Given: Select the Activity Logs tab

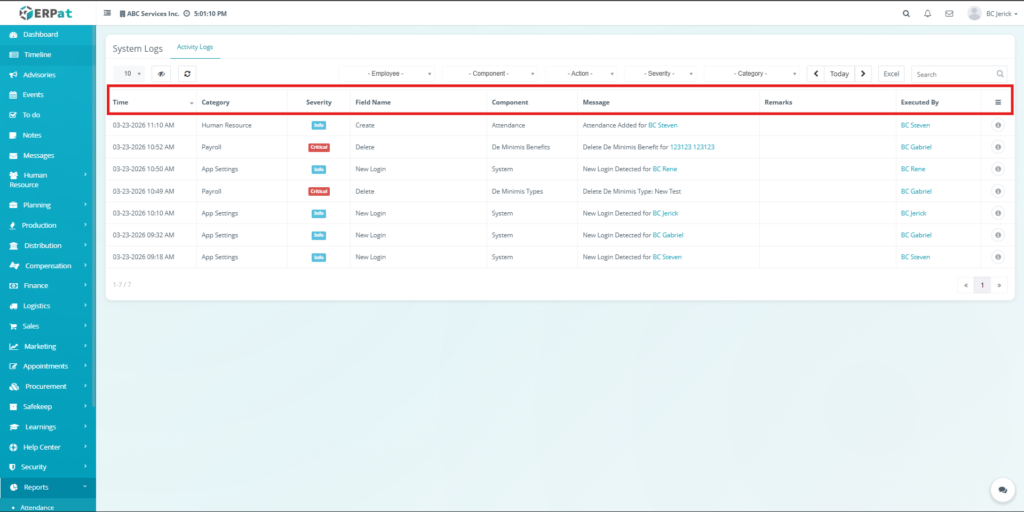Looking at the screenshot, I should coord(195,47).
